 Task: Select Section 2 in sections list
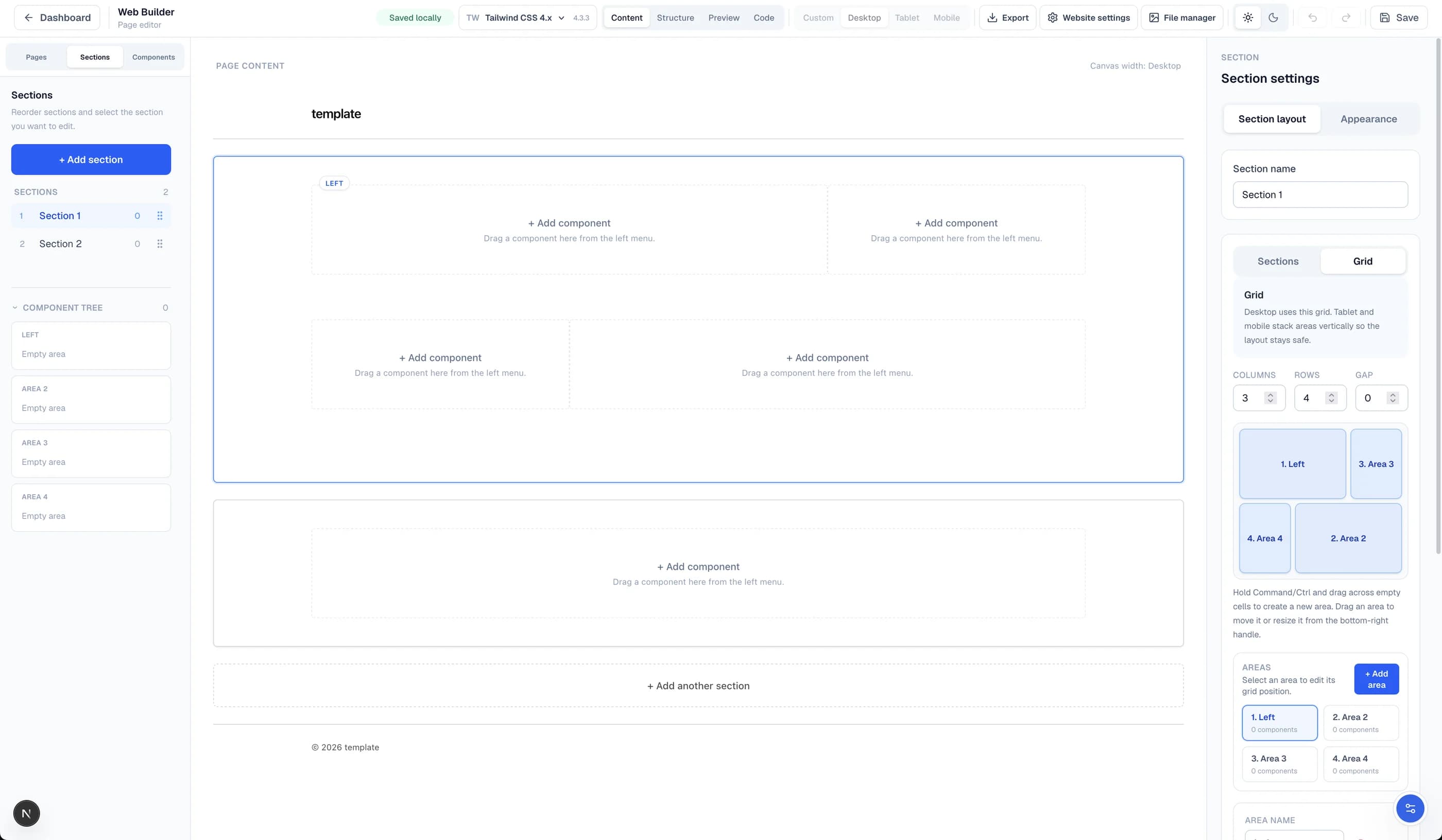pos(91,243)
